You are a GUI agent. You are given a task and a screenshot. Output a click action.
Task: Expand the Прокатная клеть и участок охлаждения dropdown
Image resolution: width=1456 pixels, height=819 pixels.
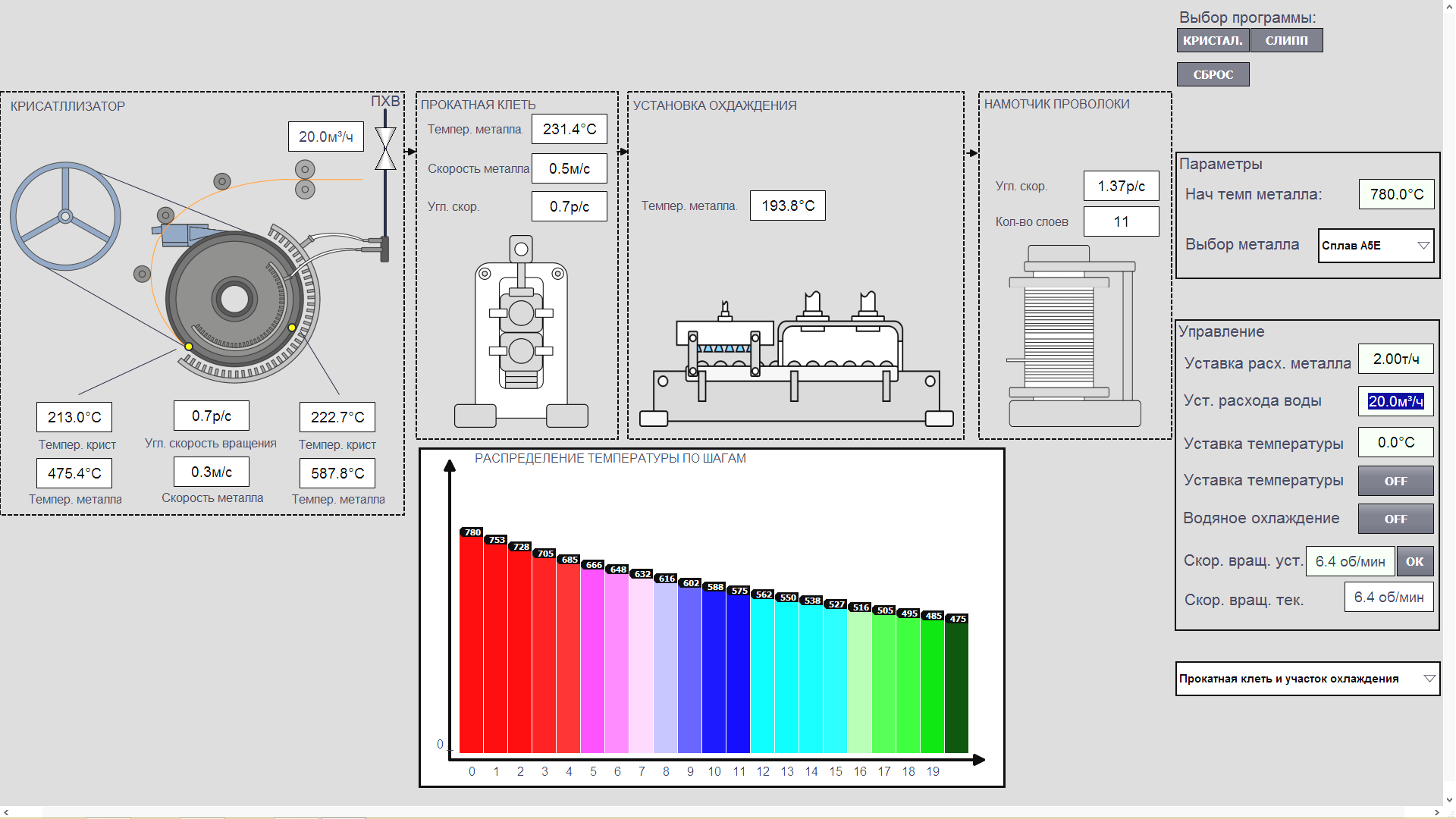tap(1307, 679)
